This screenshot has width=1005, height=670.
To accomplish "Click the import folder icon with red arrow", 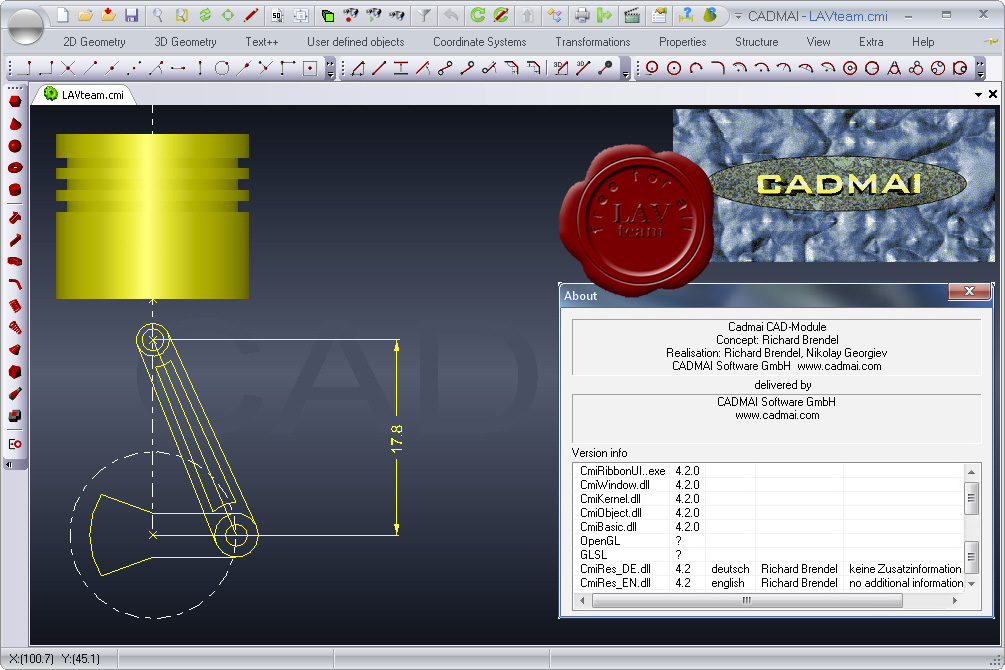I will point(108,15).
